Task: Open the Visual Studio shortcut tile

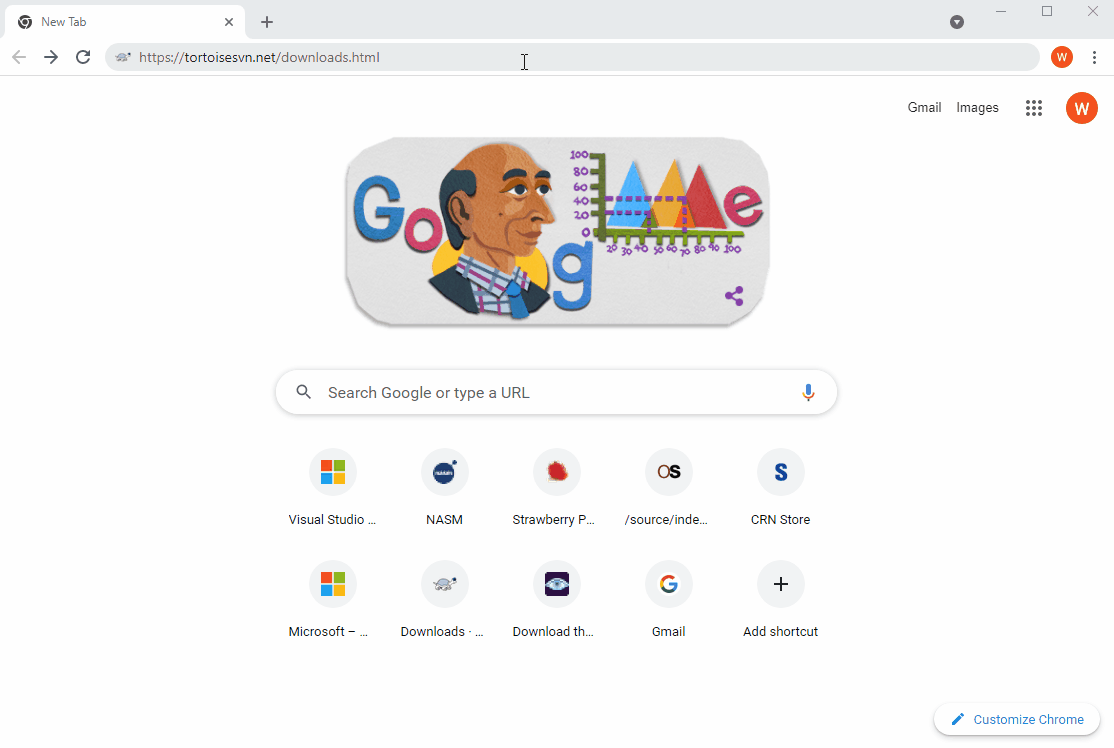Action: [333, 473]
